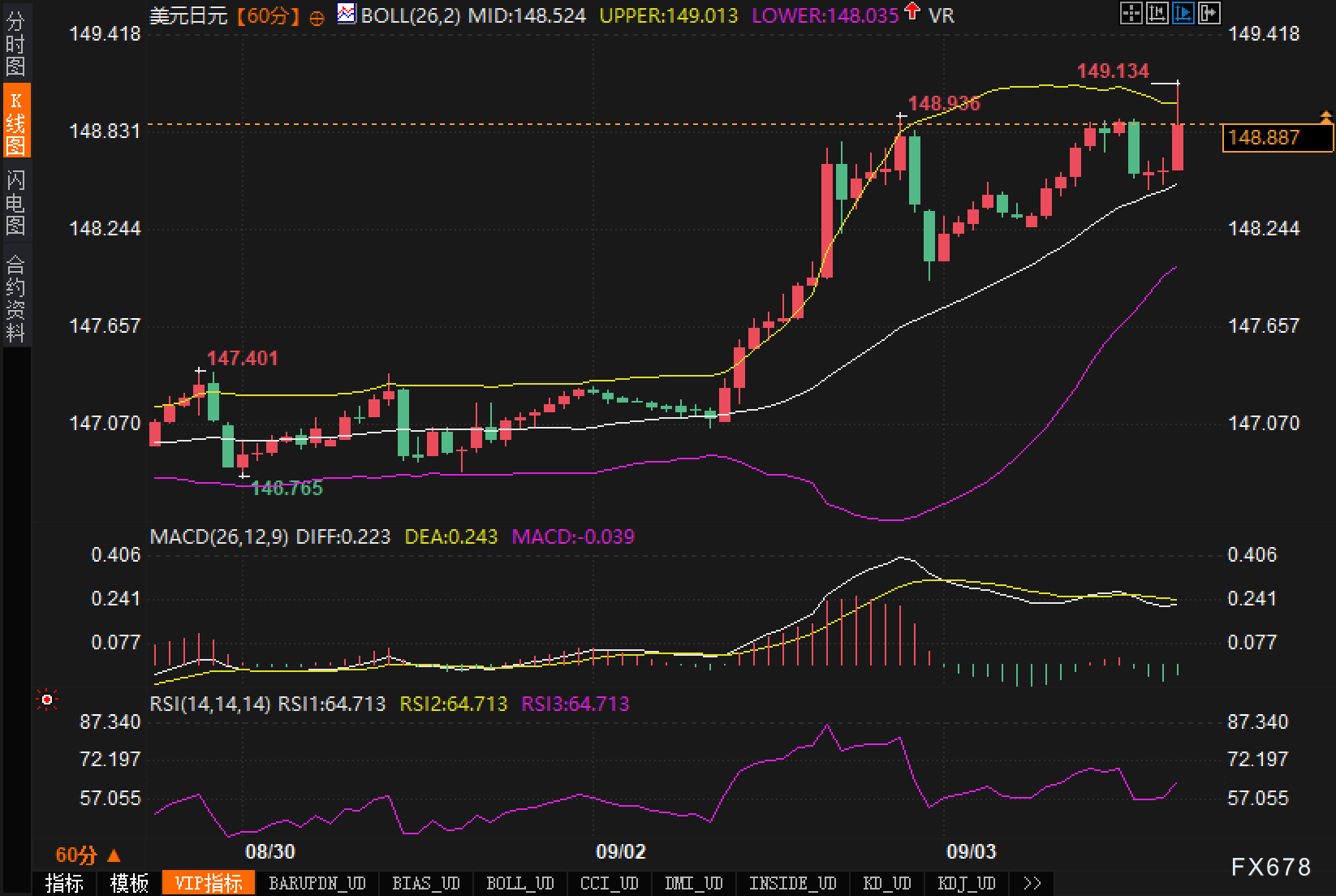The height and width of the screenshot is (896, 1336).
Task: Switch to 分时图 view in left sidebar
Action: pos(15,44)
